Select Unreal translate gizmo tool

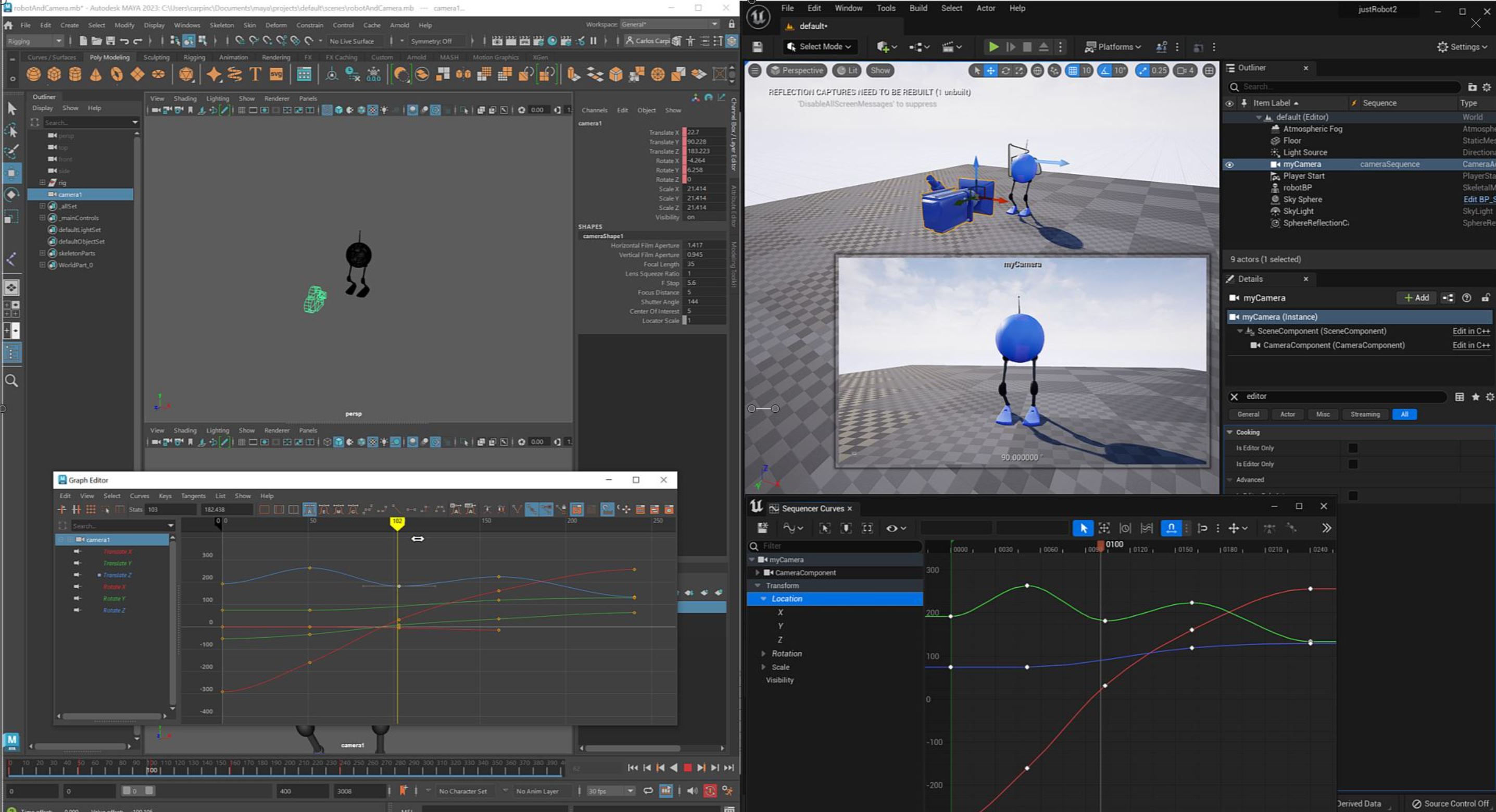click(x=990, y=71)
